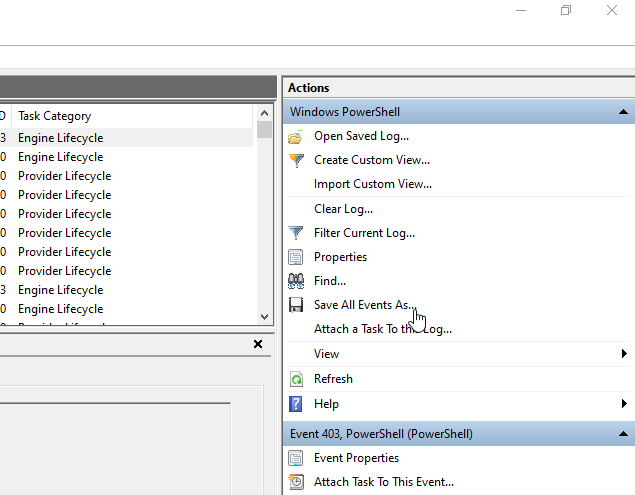Open Saved Log from Actions pane
Screen dimensions: 635x495
click(x=361, y=136)
